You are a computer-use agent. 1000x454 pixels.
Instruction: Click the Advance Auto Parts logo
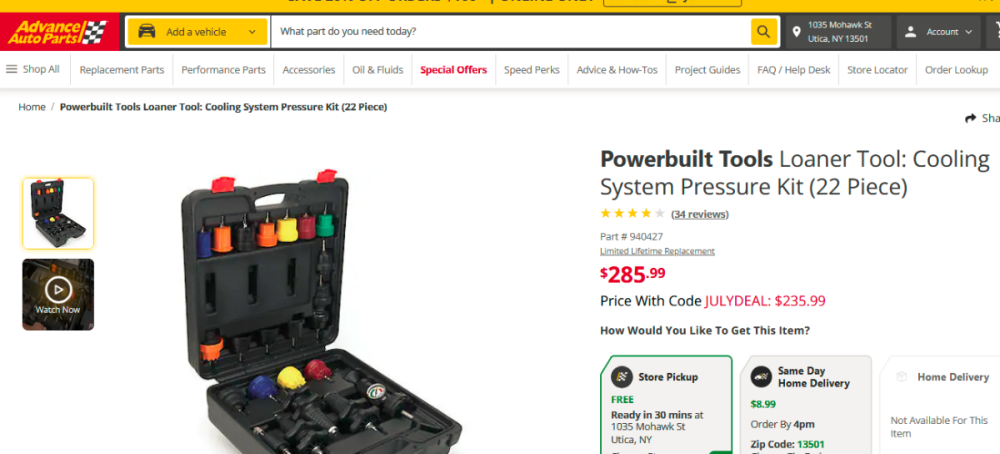coord(61,32)
